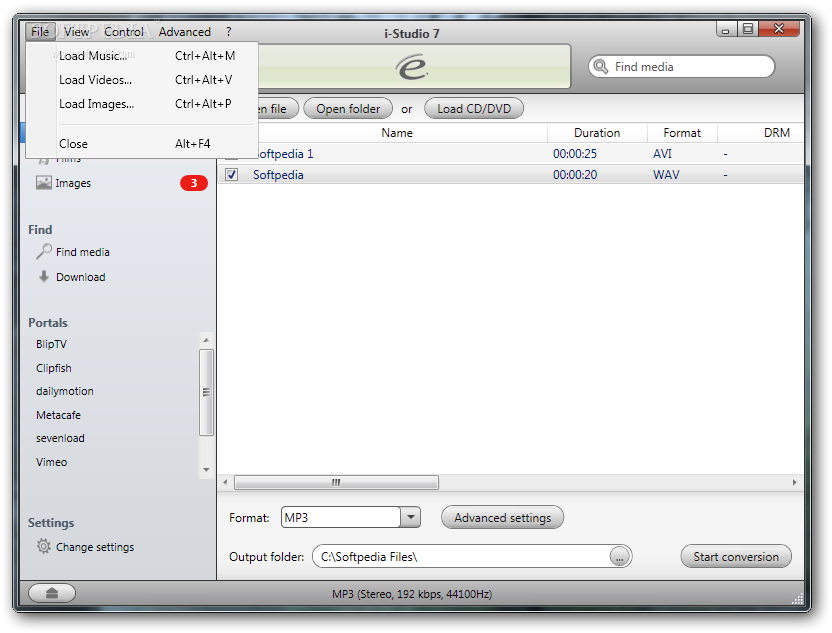Screen dimensions: 832x633
Task: Click the horizontal scrollbar left arrow
Action: click(226, 482)
